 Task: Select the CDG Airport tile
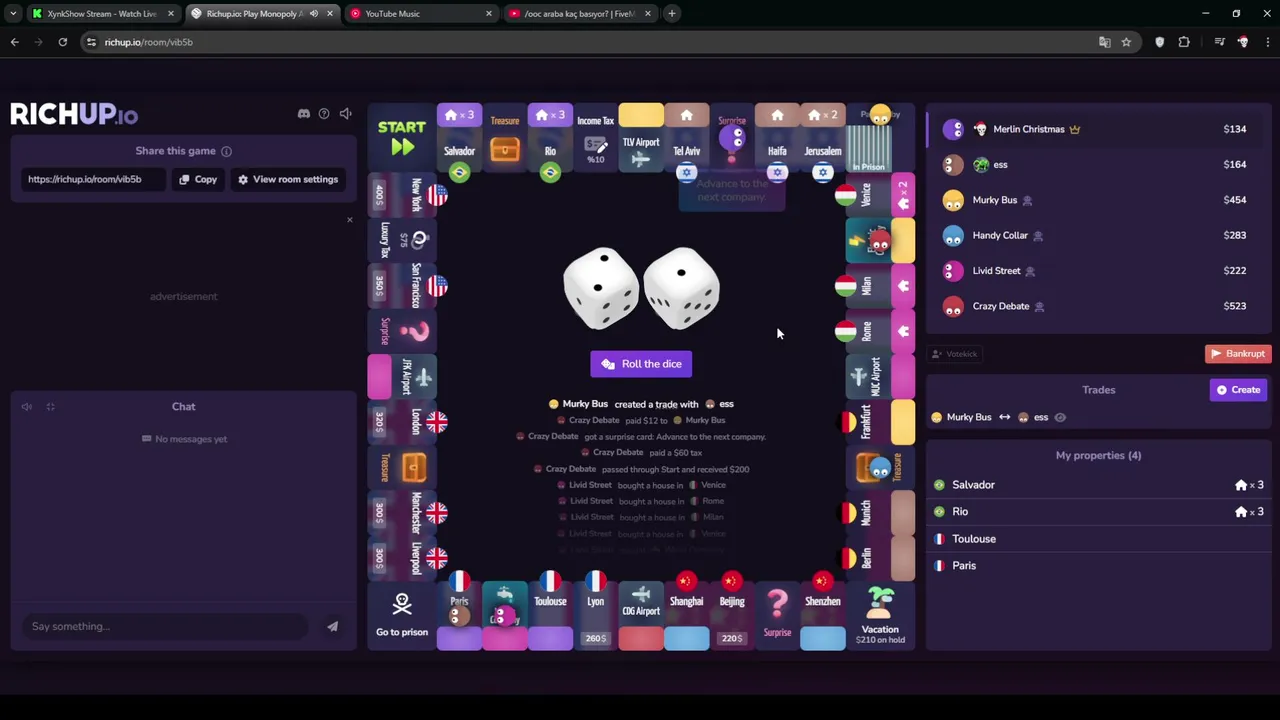click(641, 616)
